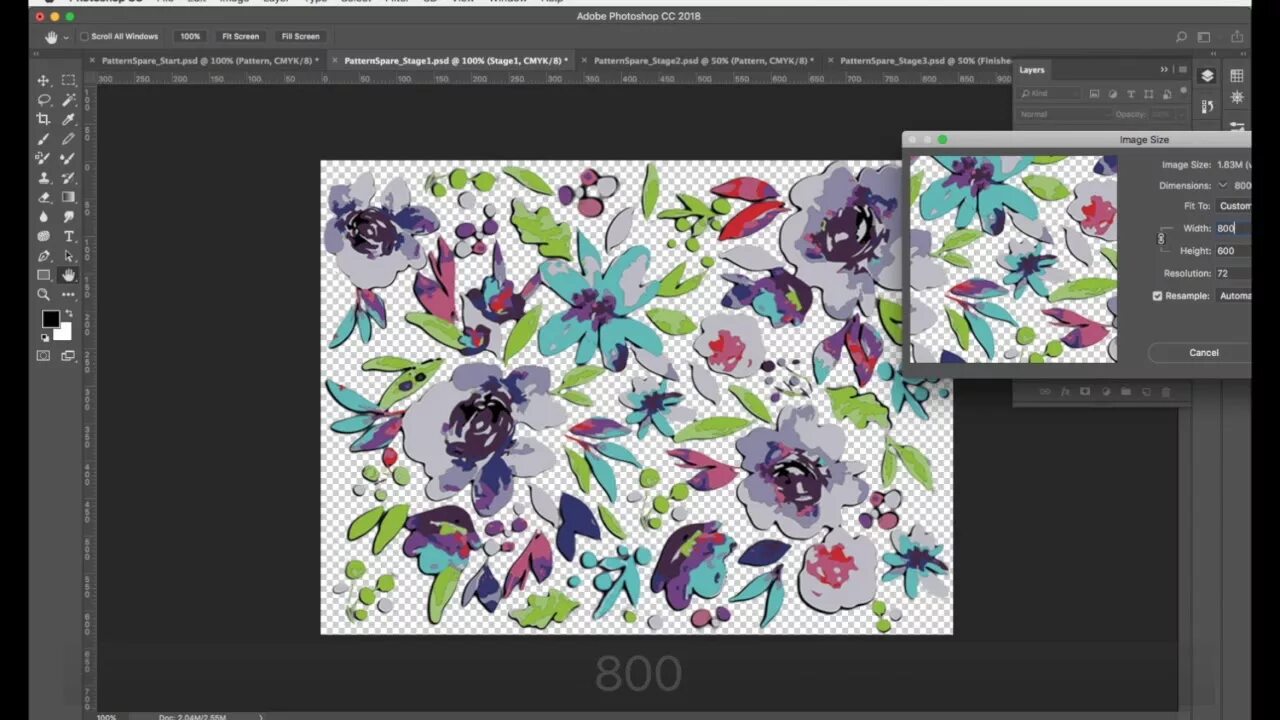Click the 100% zoom button

coord(190,37)
